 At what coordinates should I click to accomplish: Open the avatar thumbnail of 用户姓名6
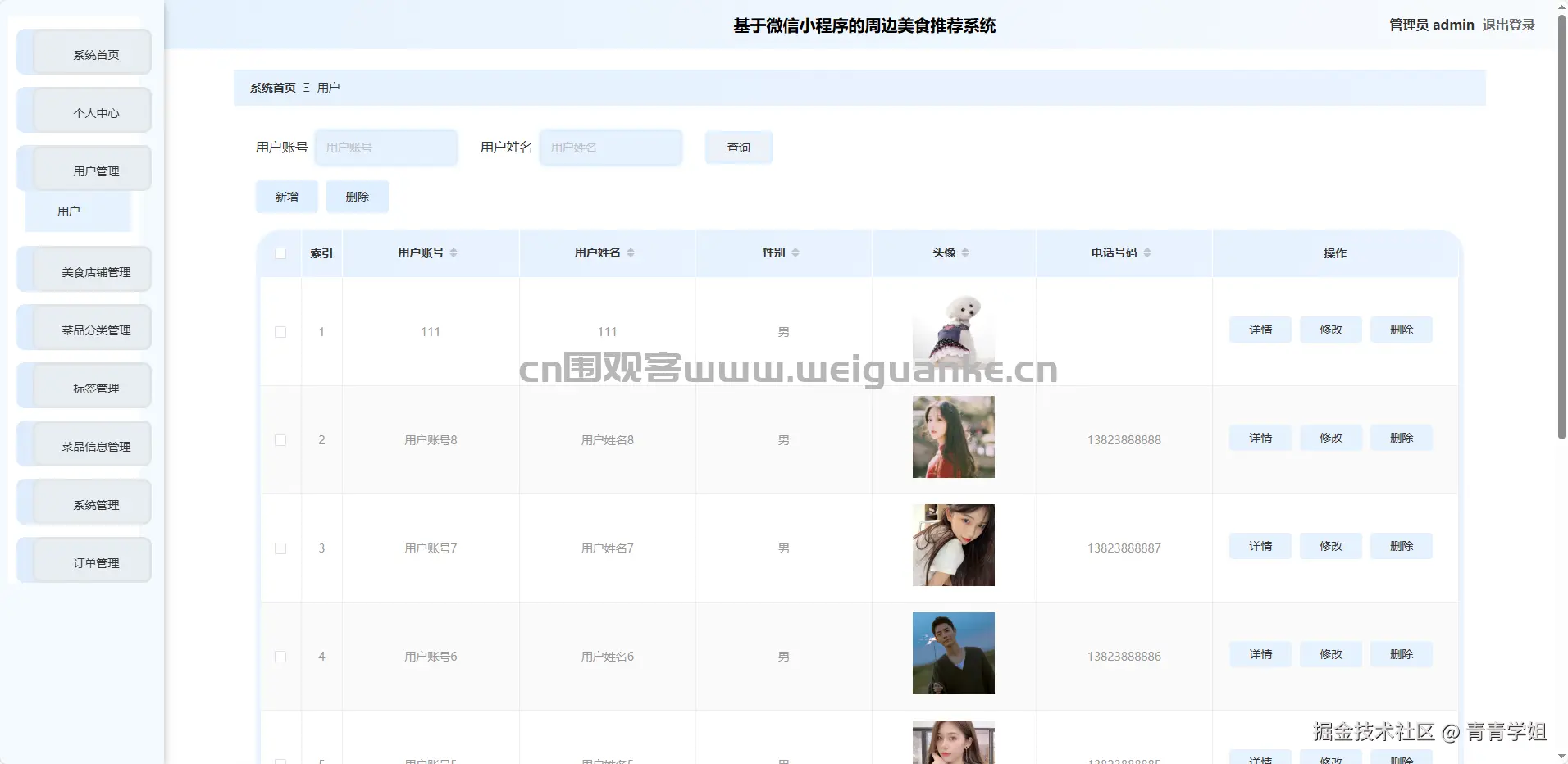click(954, 653)
